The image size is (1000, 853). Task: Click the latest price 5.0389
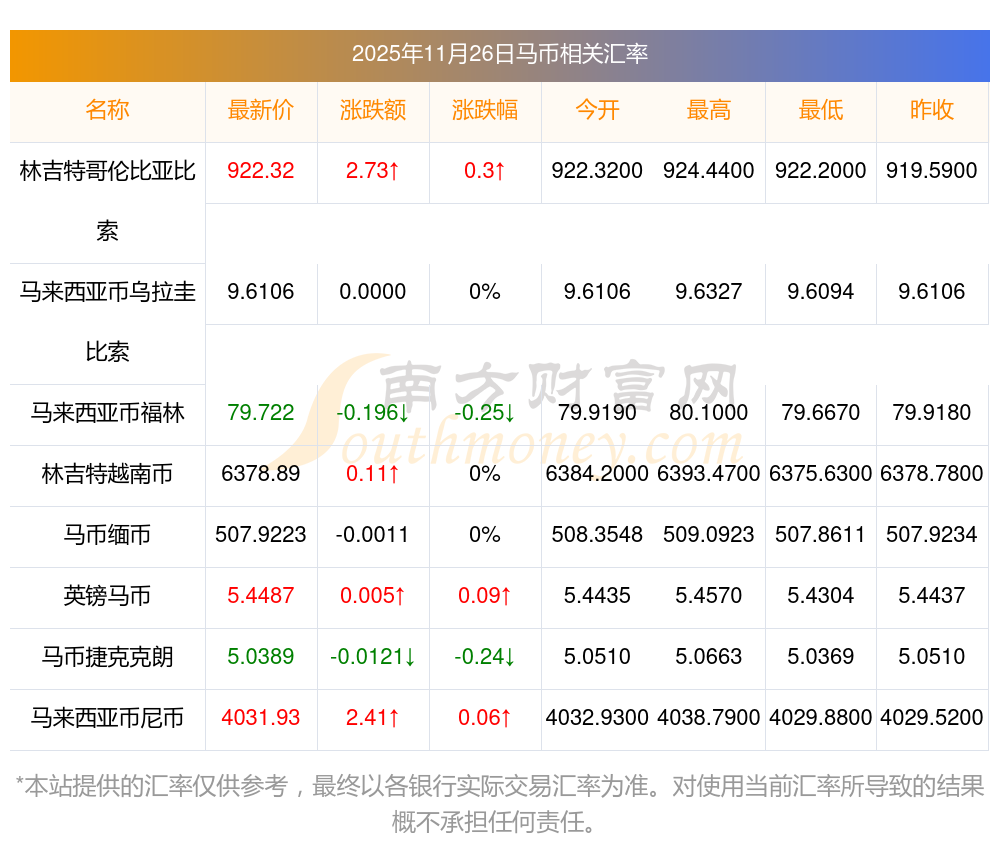[261, 657]
